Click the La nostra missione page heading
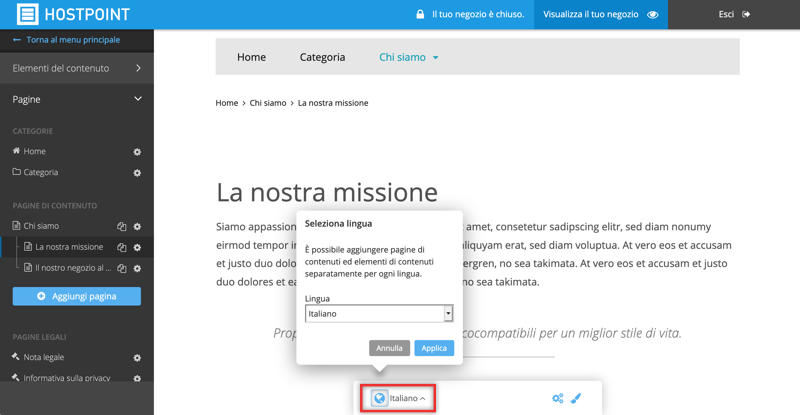 [x=327, y=192]
